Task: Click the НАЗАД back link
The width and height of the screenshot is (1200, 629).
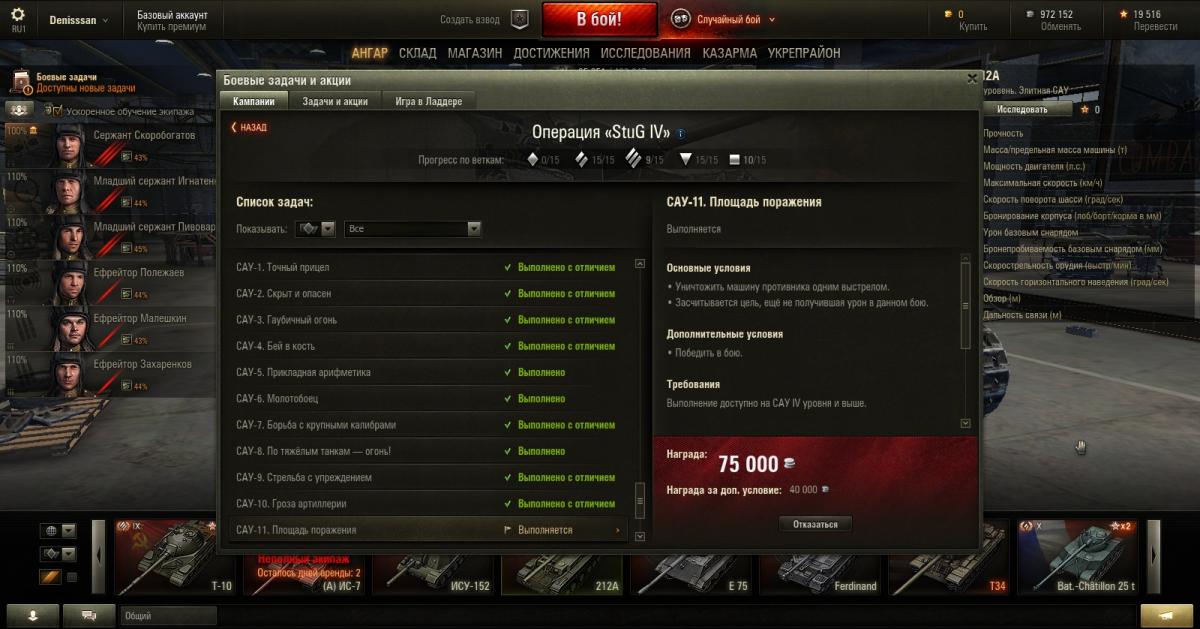Action: [x=249, y=127]
